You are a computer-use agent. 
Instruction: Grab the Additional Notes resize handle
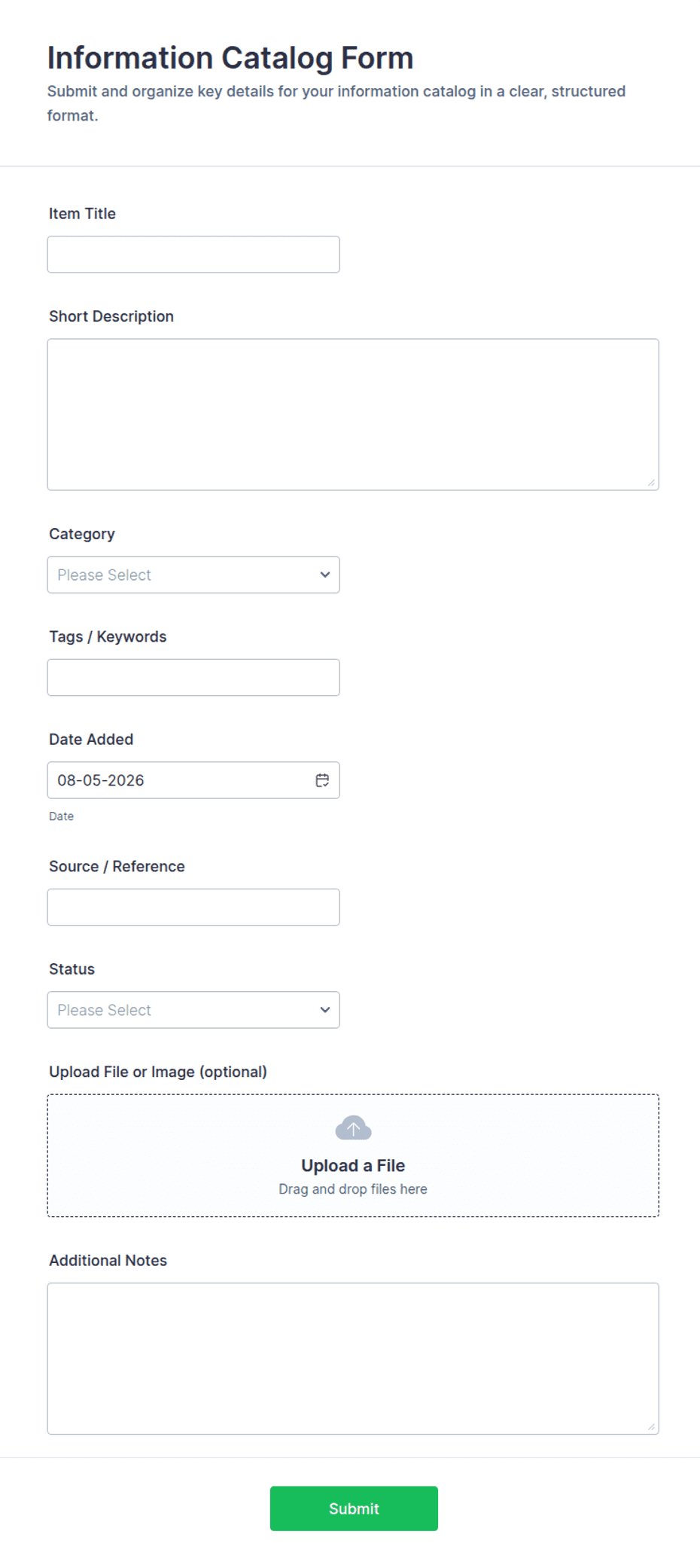click(x=652, y=1427)
